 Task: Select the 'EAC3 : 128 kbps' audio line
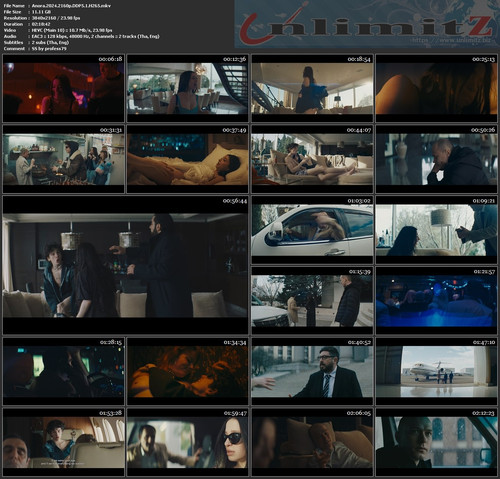click(96, 36)
